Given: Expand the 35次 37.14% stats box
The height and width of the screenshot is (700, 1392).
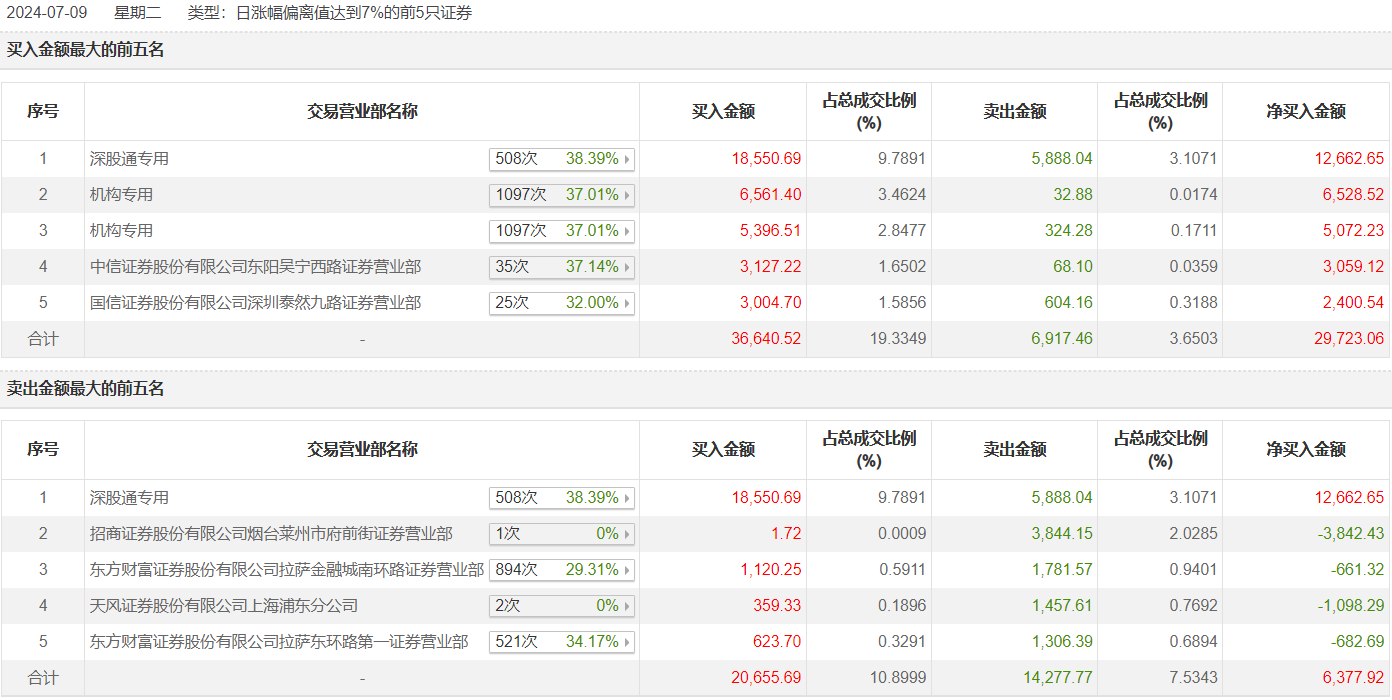Looking at the screenshot, I should click(562, 267).
